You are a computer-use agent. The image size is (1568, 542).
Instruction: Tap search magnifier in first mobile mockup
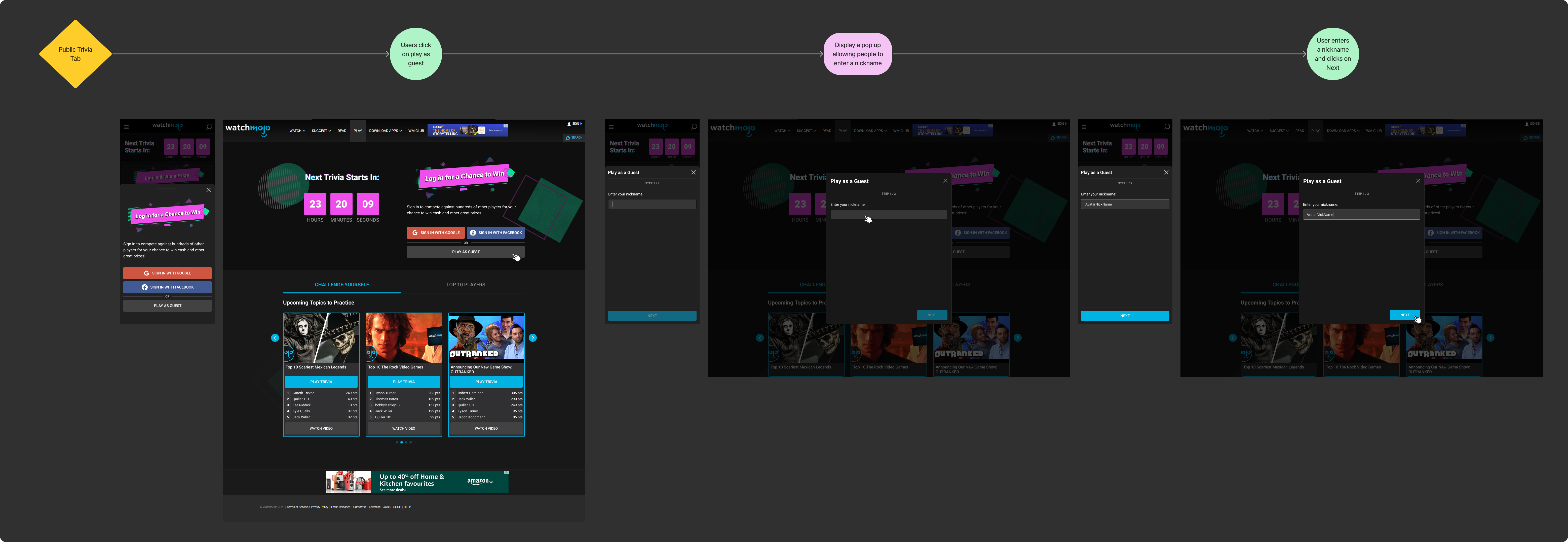[209, 127]
